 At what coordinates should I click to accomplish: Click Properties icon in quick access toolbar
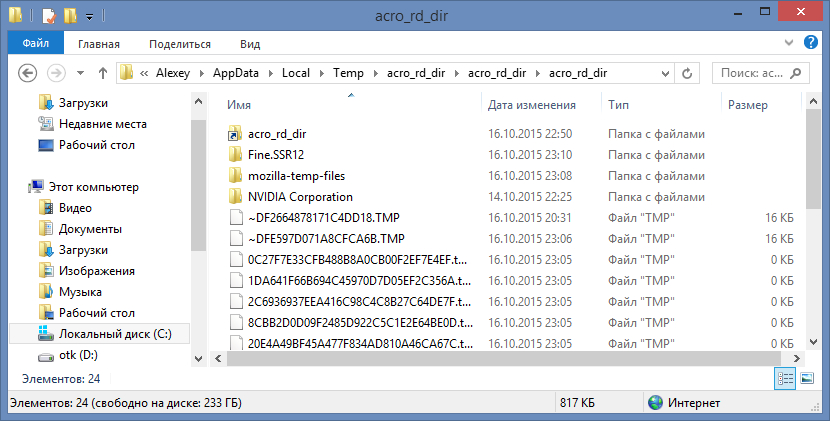coord(49,16)
